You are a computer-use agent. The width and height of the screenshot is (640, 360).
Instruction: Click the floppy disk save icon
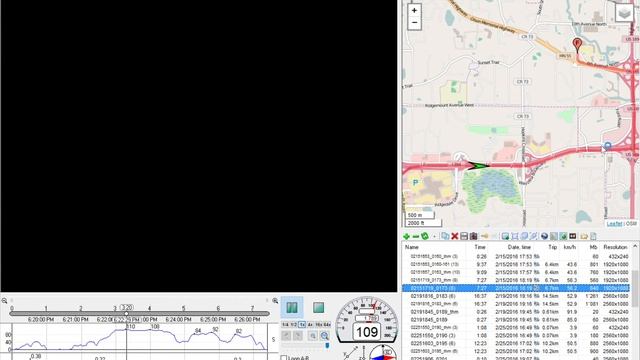[x=464, y=236]
